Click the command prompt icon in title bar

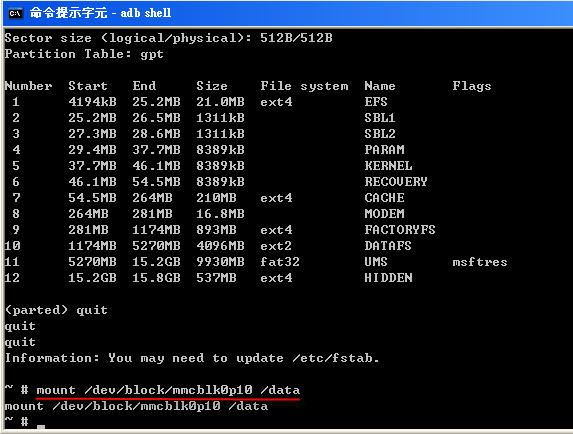15,14
